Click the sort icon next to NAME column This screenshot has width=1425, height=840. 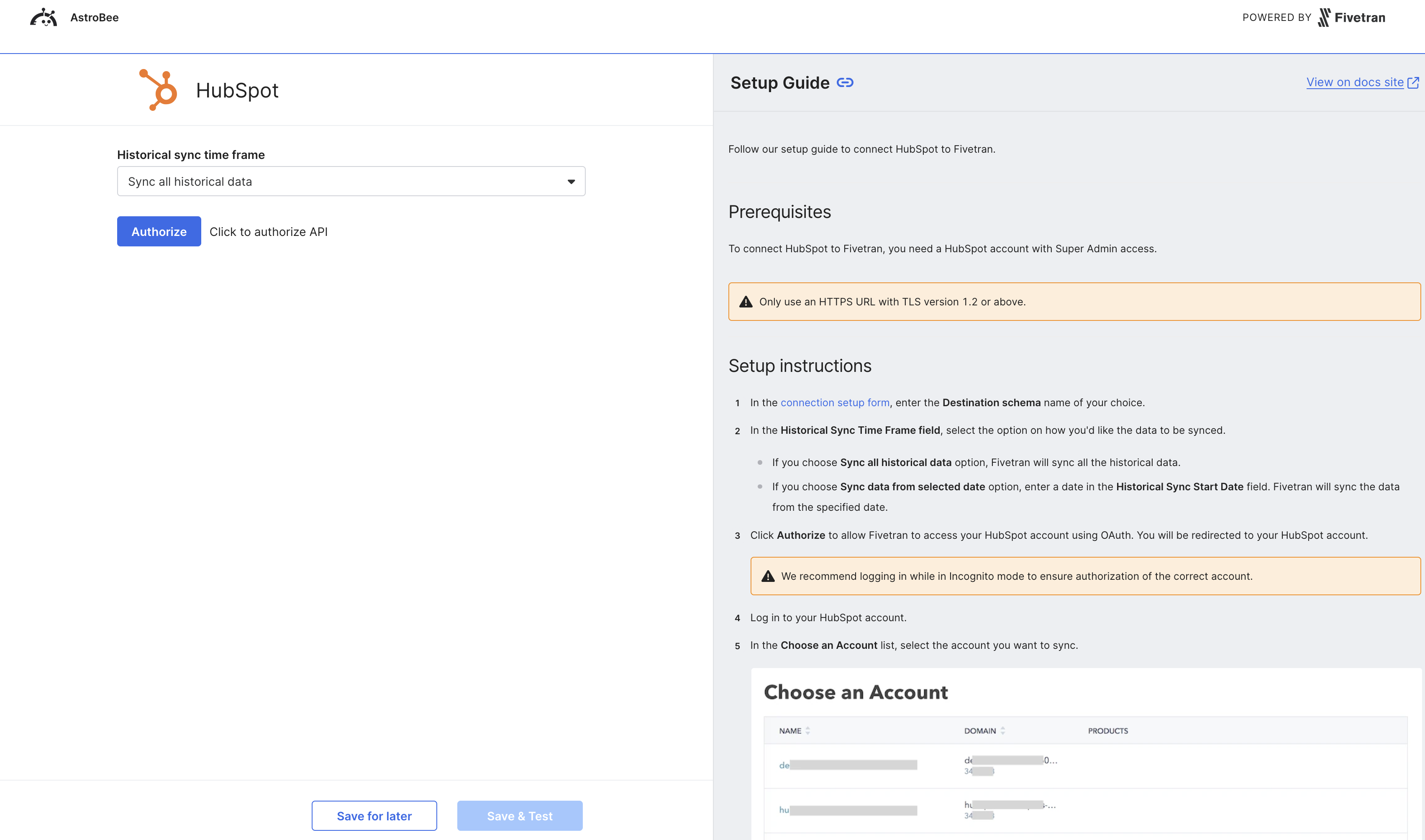point(808,730)
